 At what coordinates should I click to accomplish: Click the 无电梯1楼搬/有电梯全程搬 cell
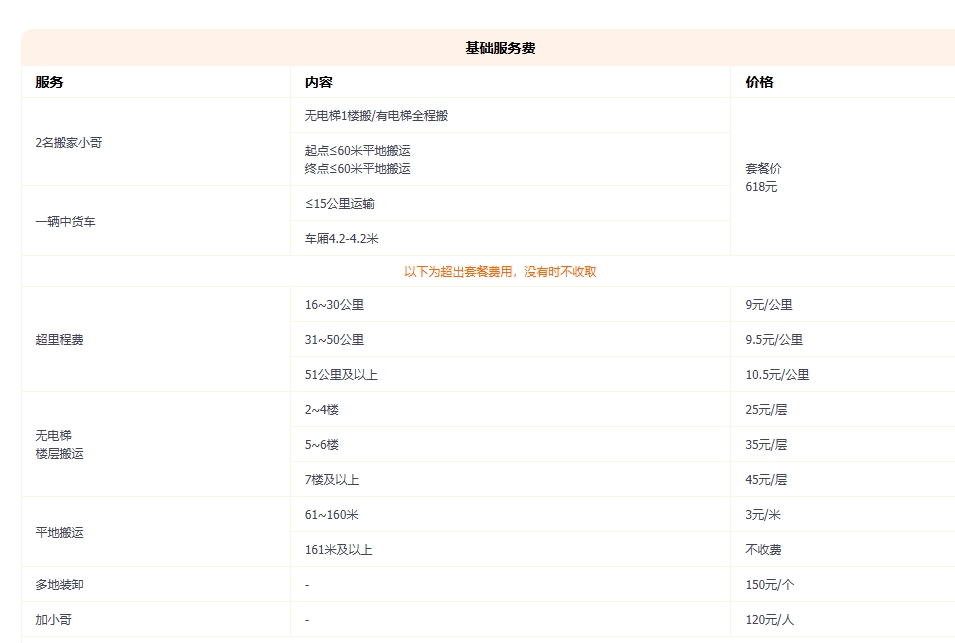coord(374,115)
